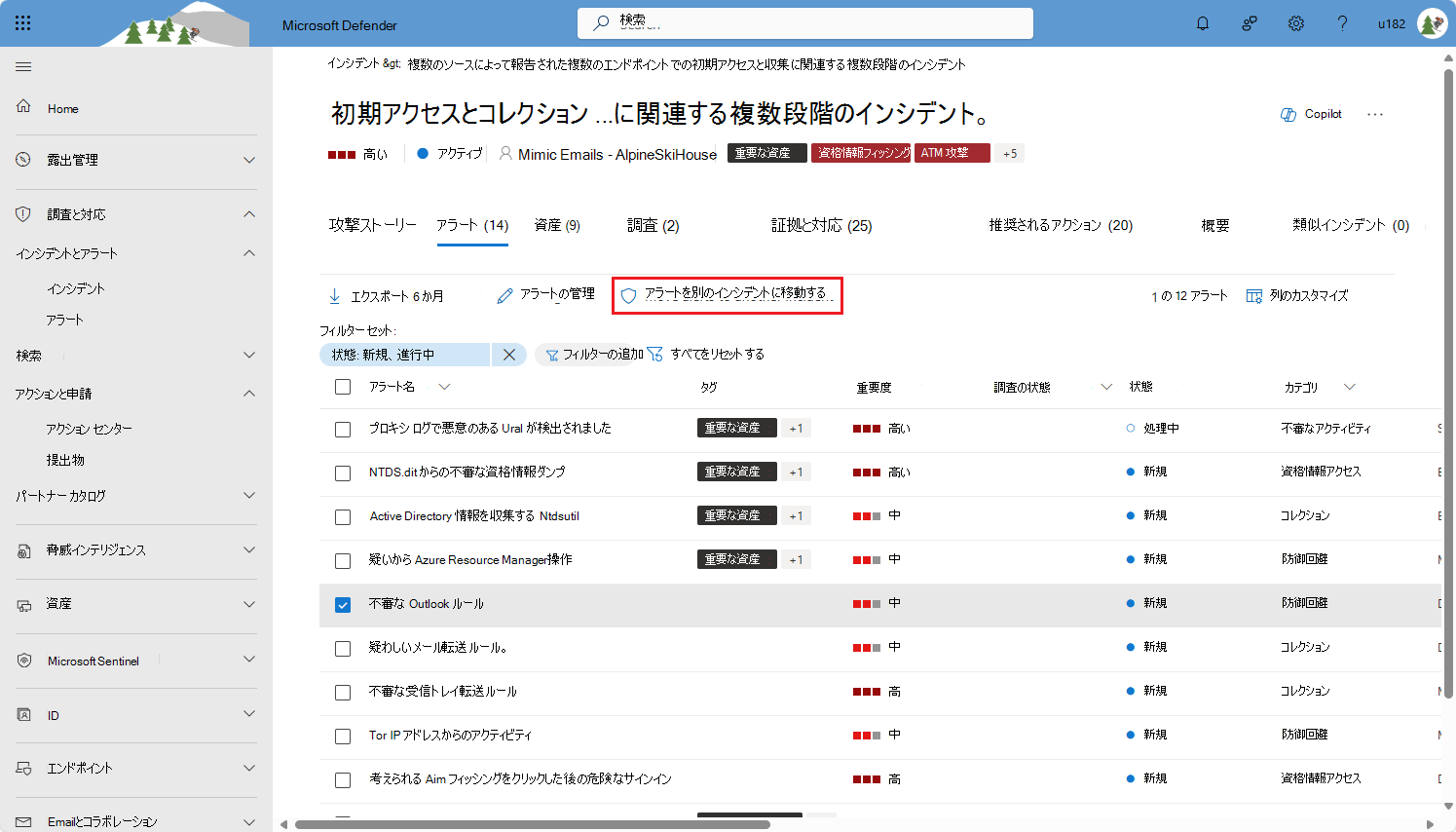Click the shield icon for moving alerts
The height and width of the screenshot is (832, 1456).
click(629, 295)
